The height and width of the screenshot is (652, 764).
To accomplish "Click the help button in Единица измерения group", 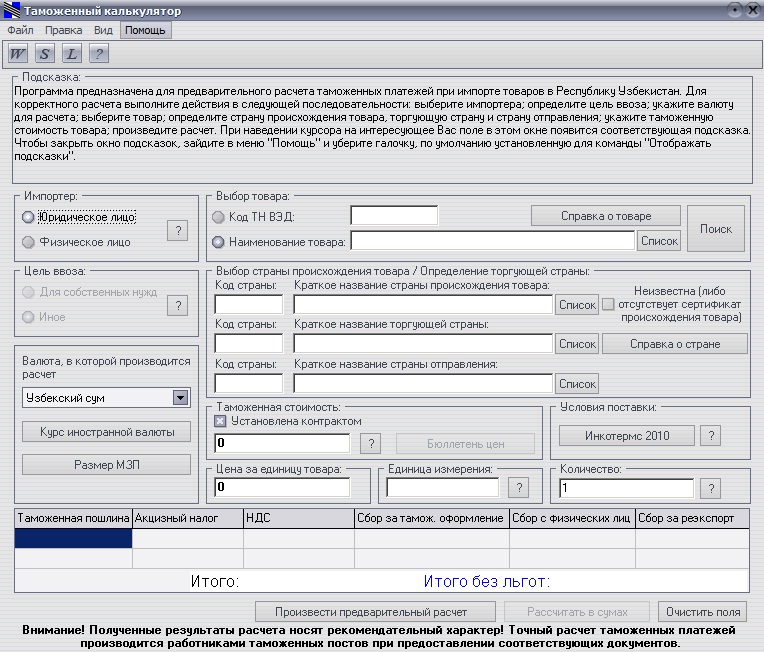I will click(518, 488).
